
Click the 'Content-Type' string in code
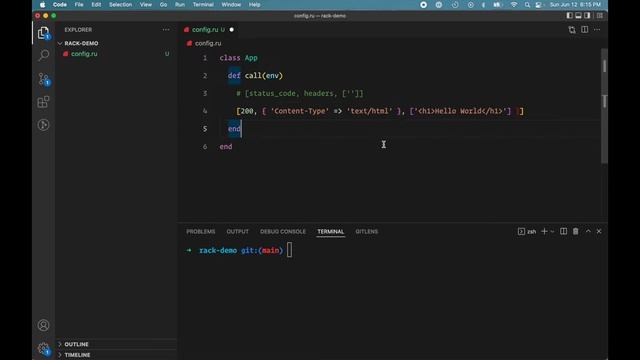tap(300, 111)
